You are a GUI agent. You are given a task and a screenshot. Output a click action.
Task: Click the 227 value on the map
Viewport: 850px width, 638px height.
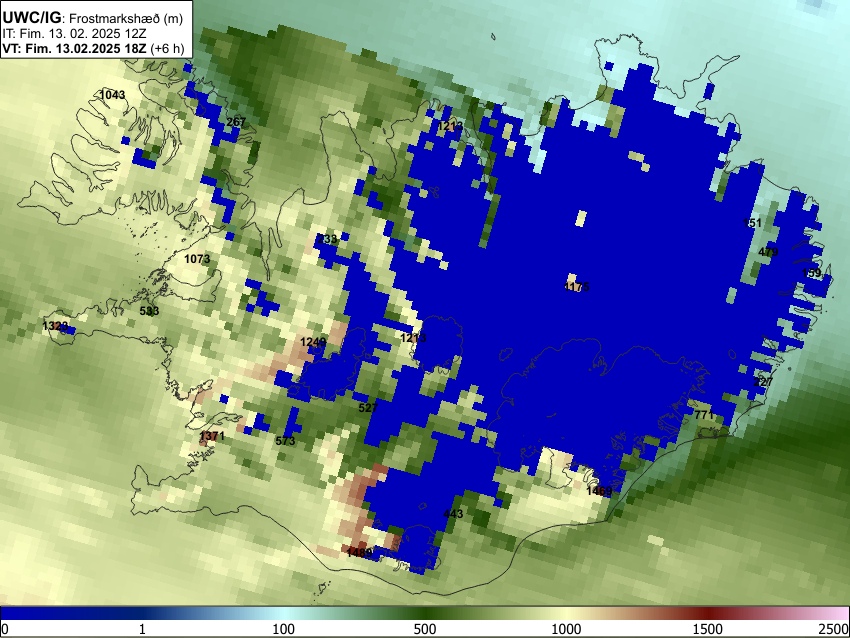point(763,382)
